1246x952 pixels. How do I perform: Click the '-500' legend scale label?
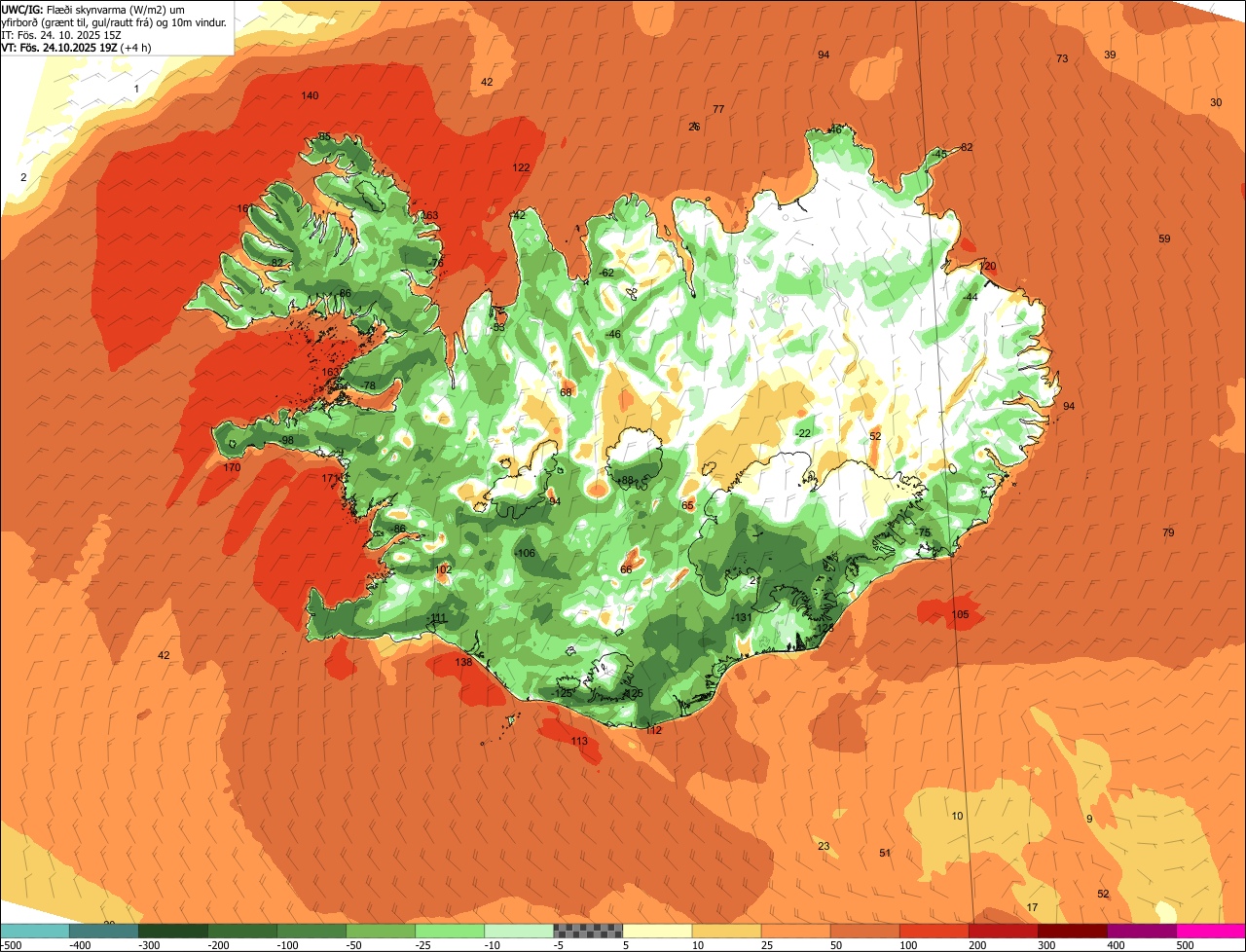point(12,945)
